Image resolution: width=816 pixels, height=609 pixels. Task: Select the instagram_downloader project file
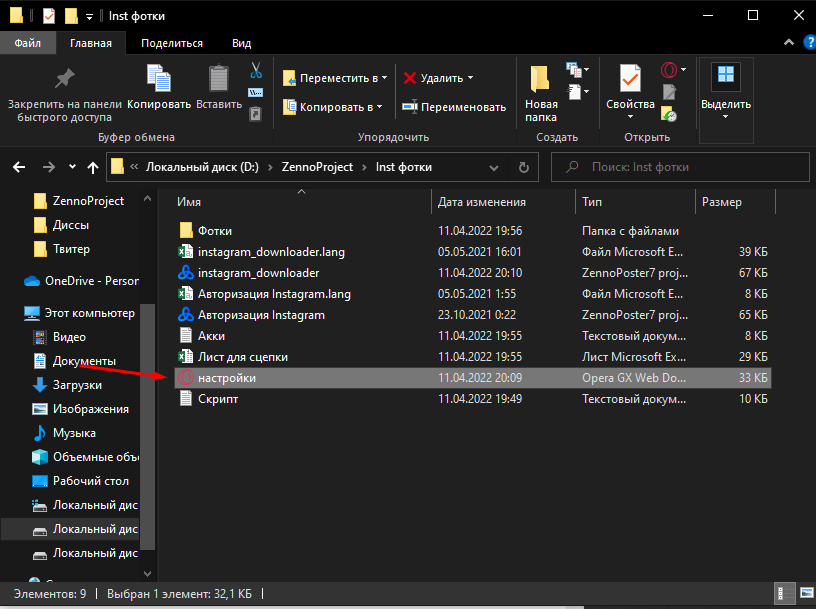click(259, 273)
